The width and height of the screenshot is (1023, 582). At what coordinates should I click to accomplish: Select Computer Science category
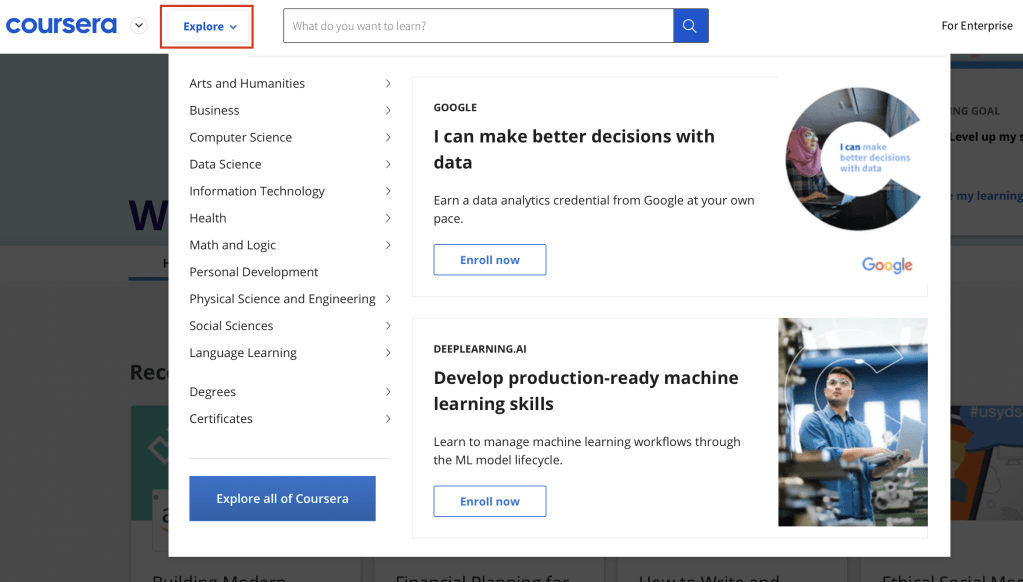click(241, 138)
